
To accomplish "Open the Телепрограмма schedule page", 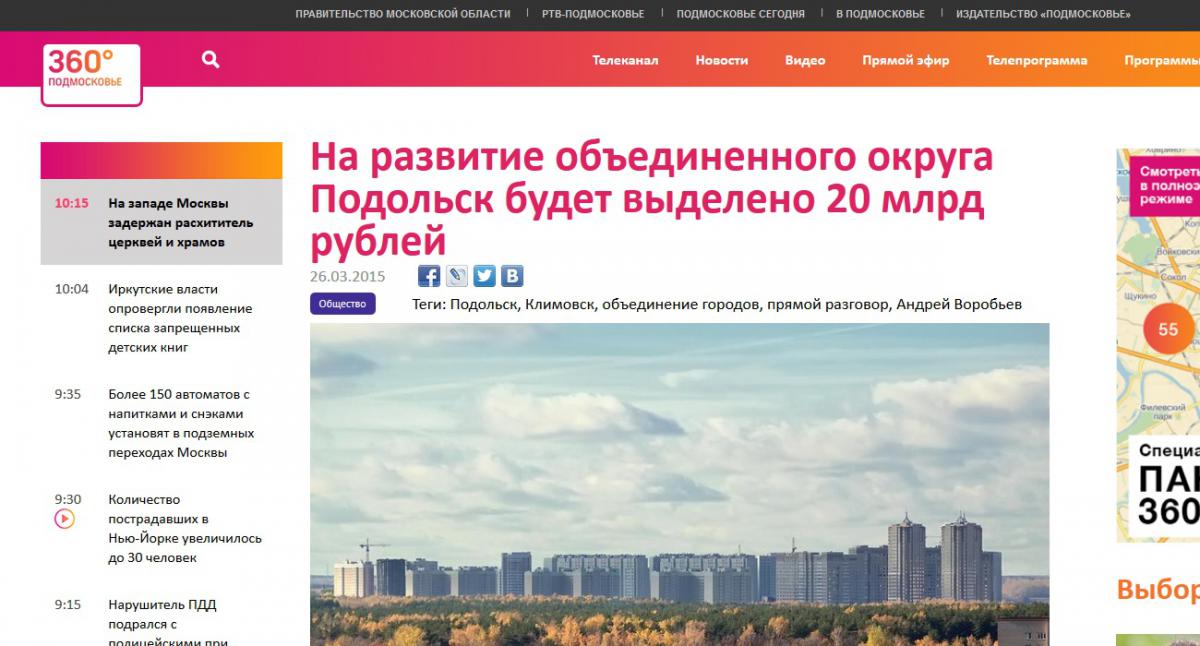I will click(1036, 60).
